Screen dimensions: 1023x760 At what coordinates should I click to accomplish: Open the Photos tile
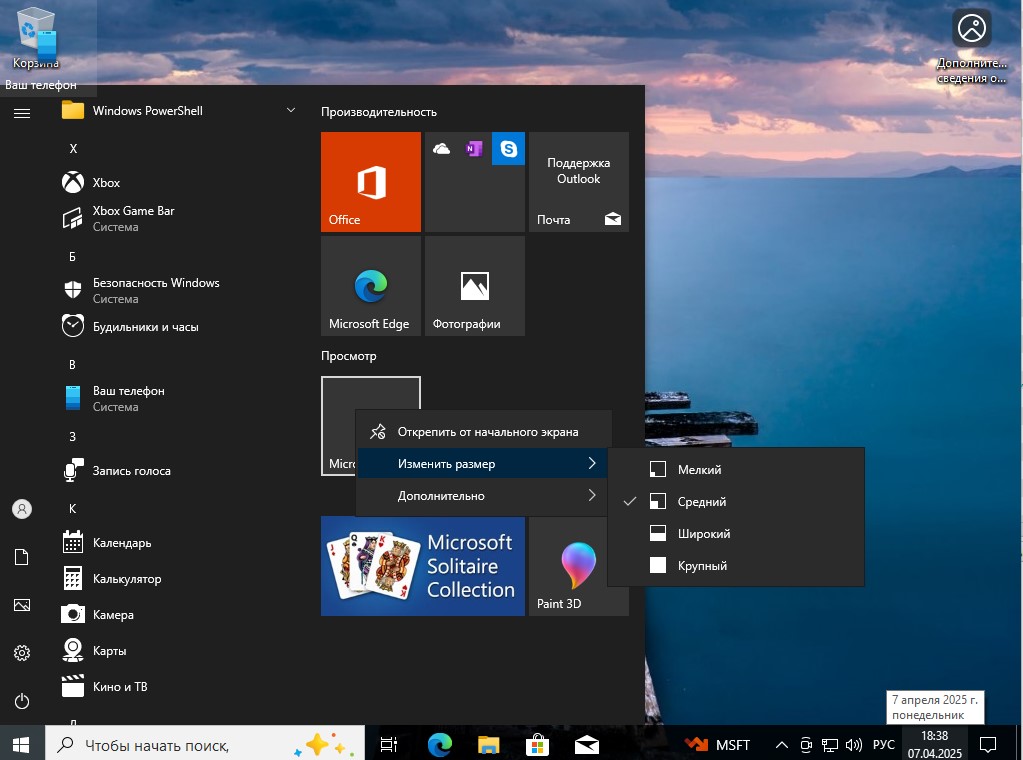click(474, 286)
